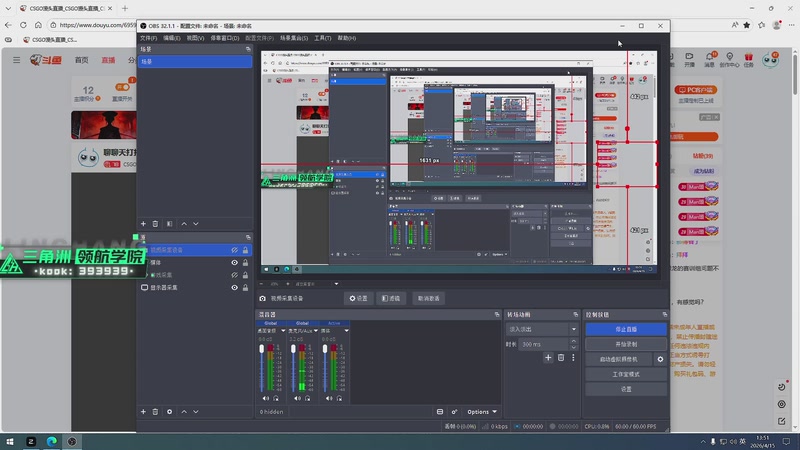Open 麦克风/Aux channel dropdown in mixer

(x=315, y=331)
